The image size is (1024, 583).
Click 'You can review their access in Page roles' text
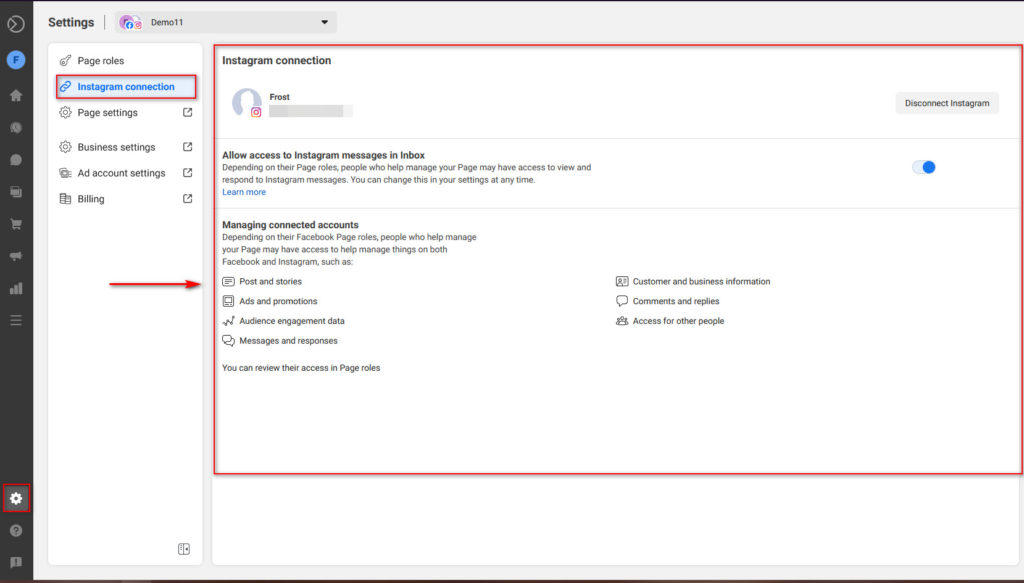pyautogui.click(x=301, y=368)
